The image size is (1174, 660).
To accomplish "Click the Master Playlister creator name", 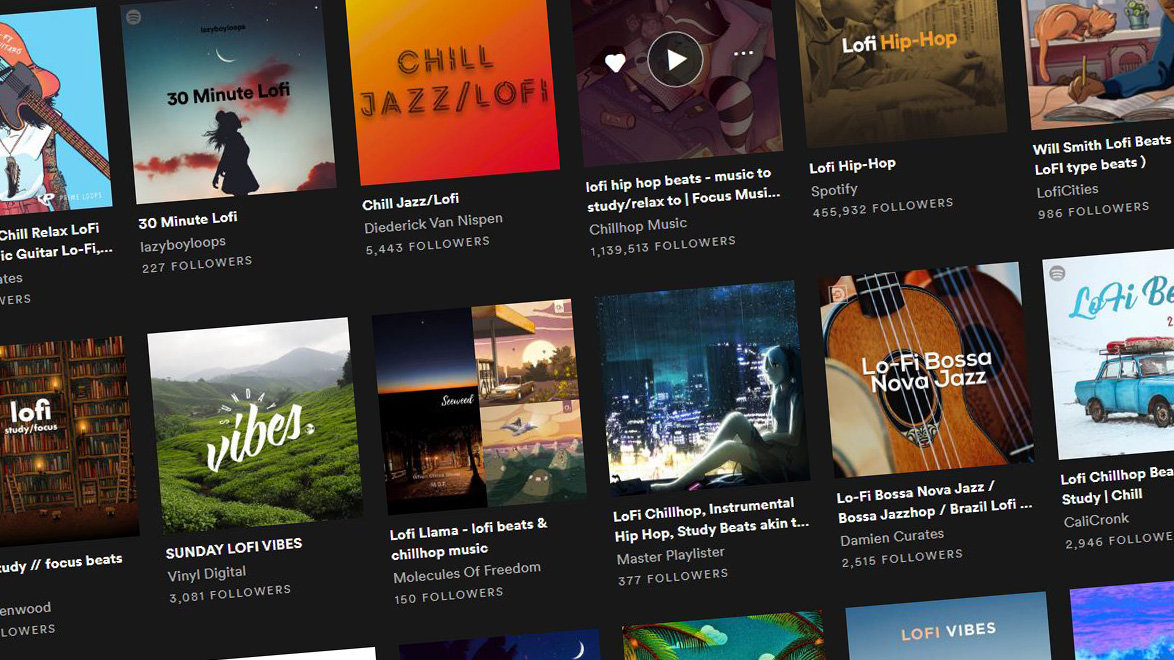I will pyautogui.click(x=671, y=554).
